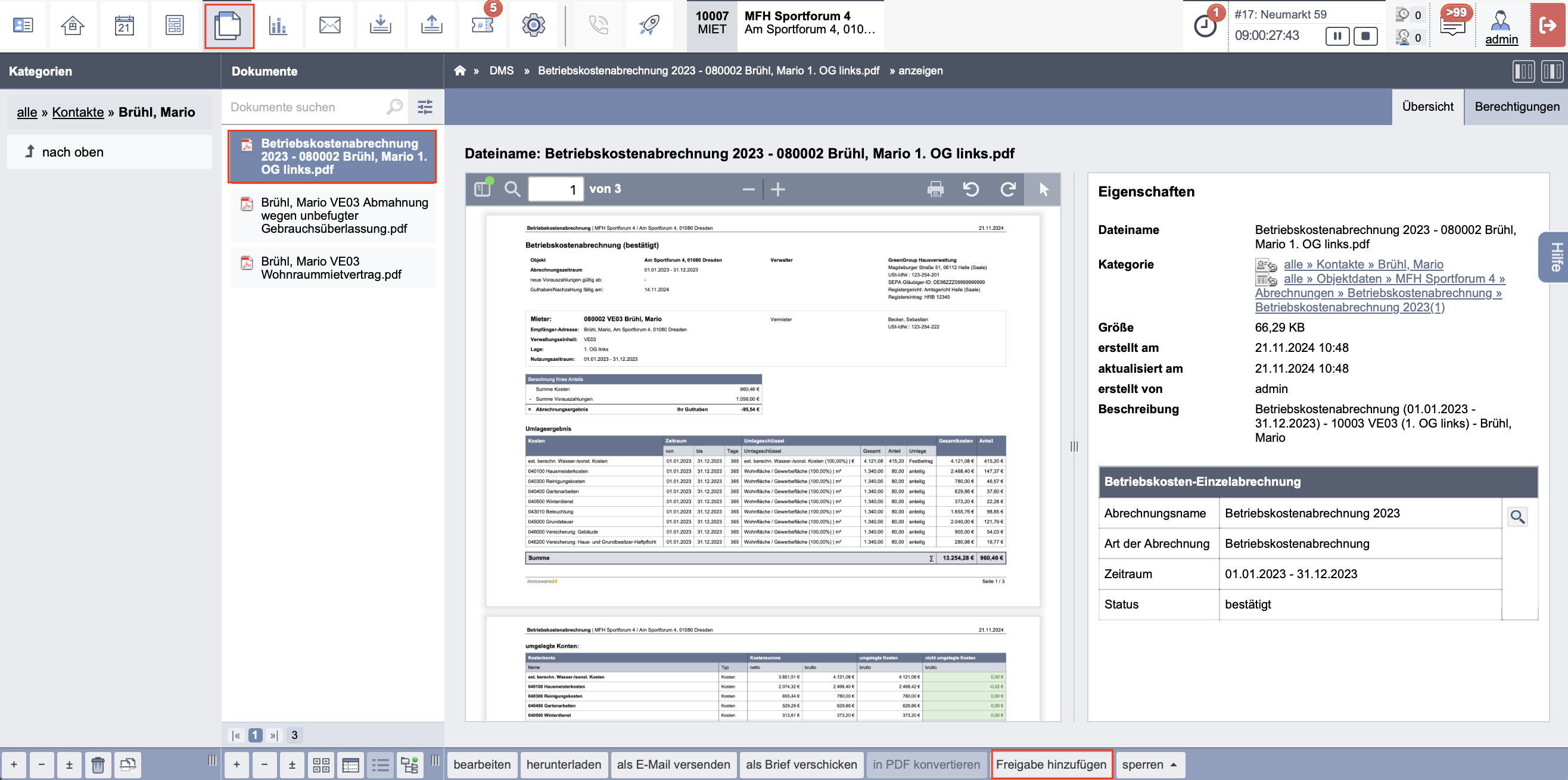The width and height of the screenshot is (1568, 780).
Task: Open the form/list module icon
Action: [x=175, y=25]
